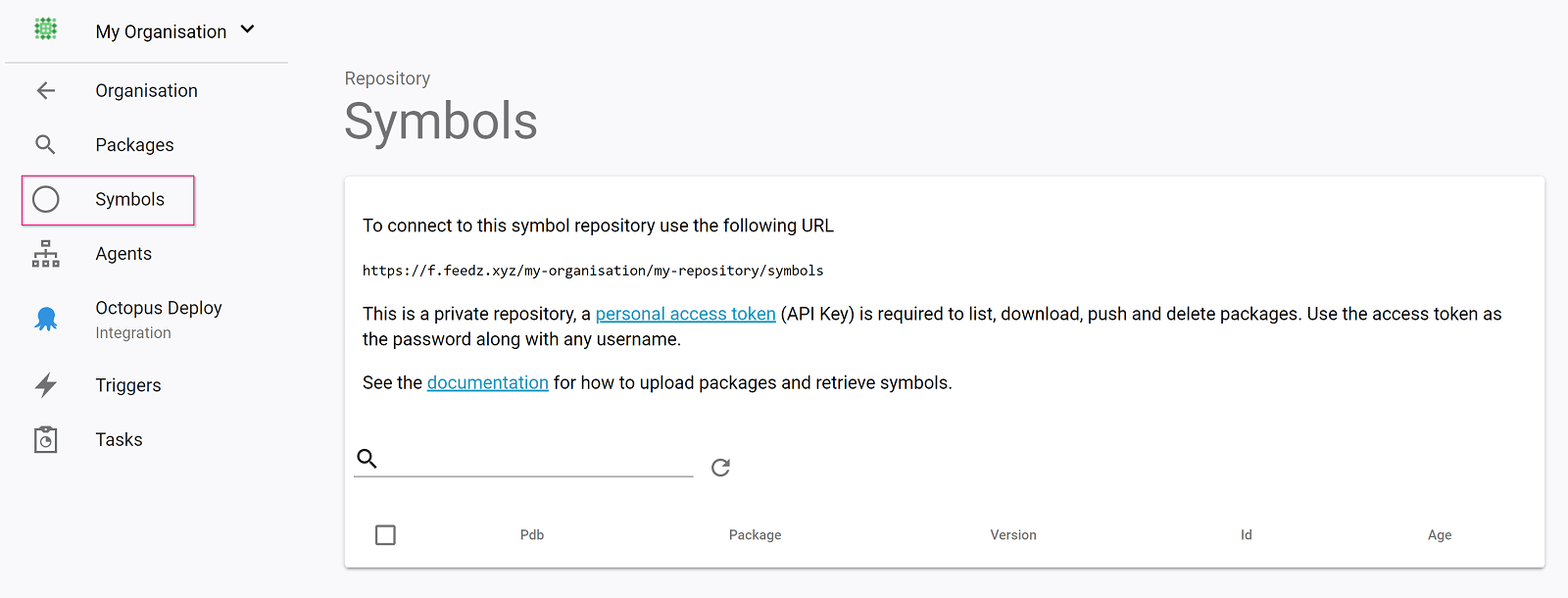Screen dimensions: 1568x598
Task: Click the Tasks clipboard icon
Action: pyautogui.click(x=46, y=439)
